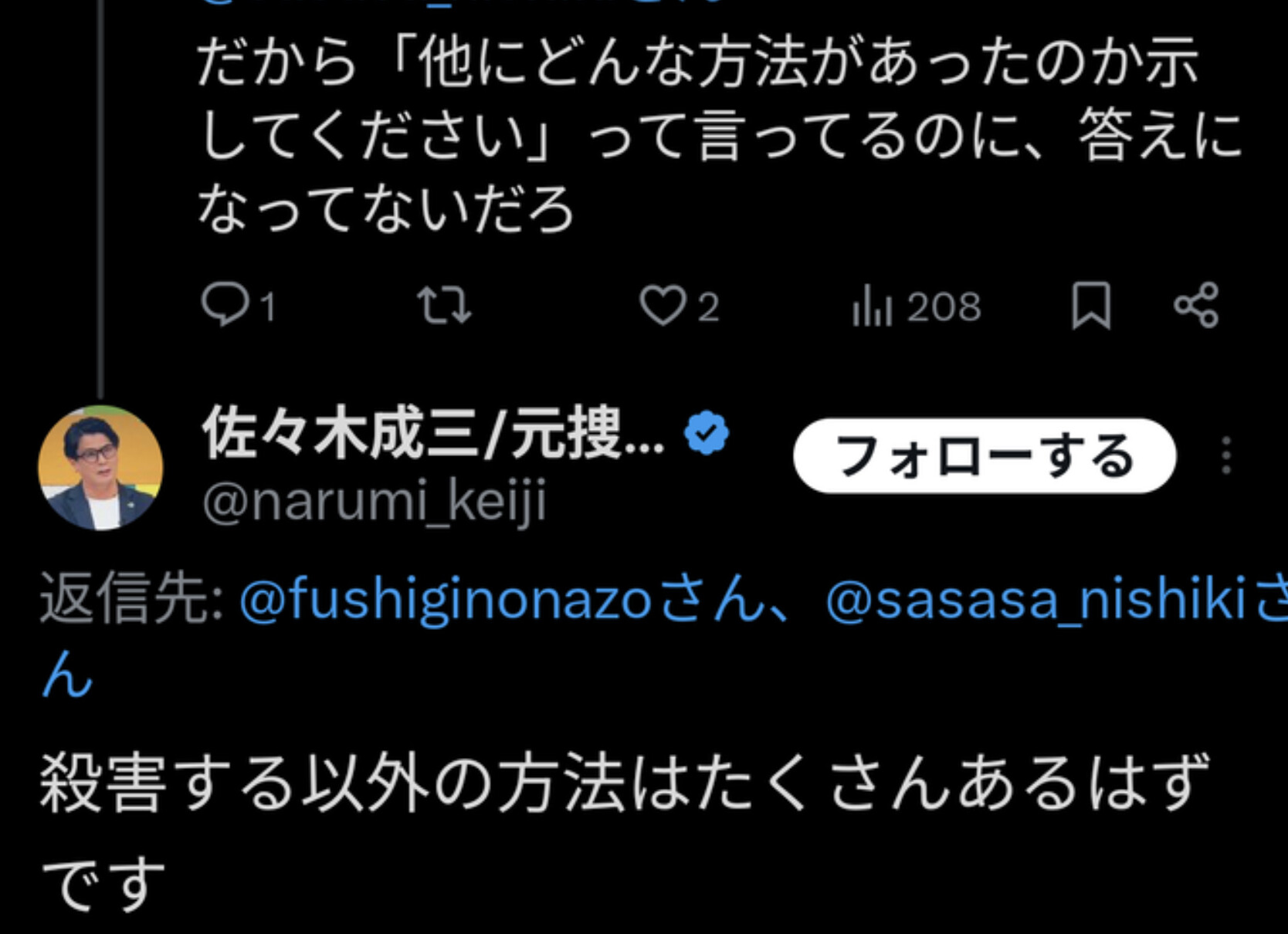Click the 返信先 reply-to label
Screen dimensions: 1288x934
pos(131,599)
